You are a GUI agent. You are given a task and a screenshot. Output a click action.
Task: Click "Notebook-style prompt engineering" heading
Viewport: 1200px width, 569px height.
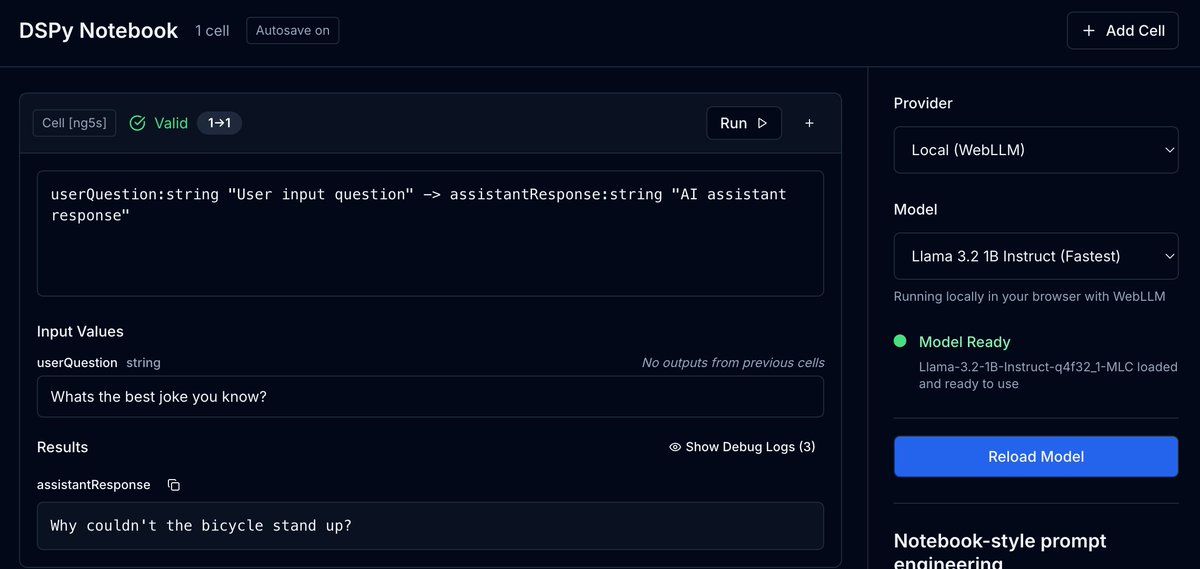coord(1000,552)
